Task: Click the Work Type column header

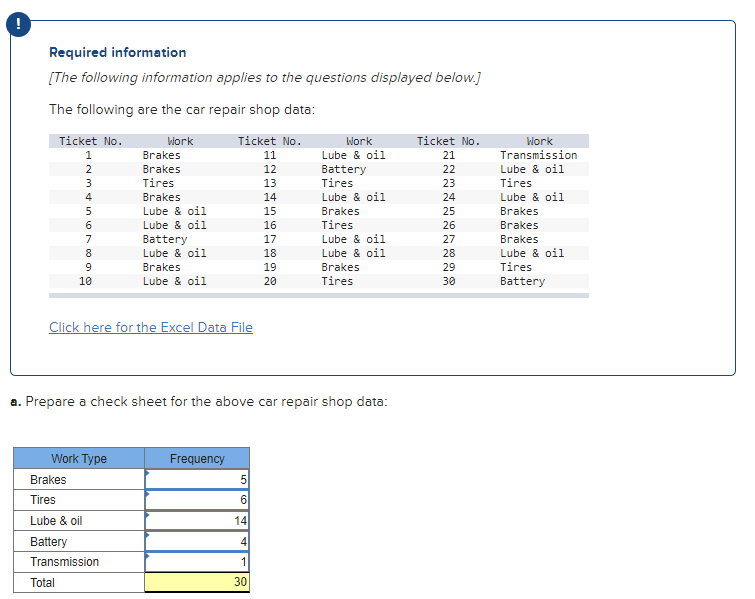Action: tap(79, 458)
